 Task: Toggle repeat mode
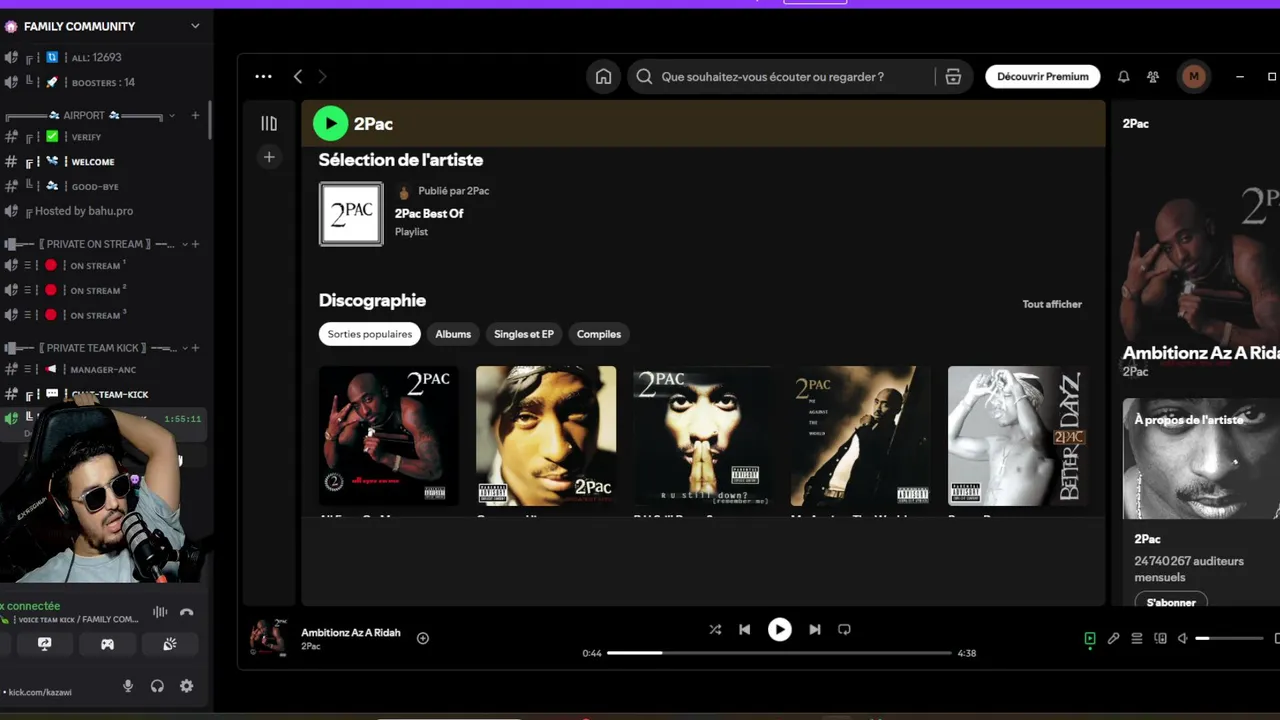[844, 629]
